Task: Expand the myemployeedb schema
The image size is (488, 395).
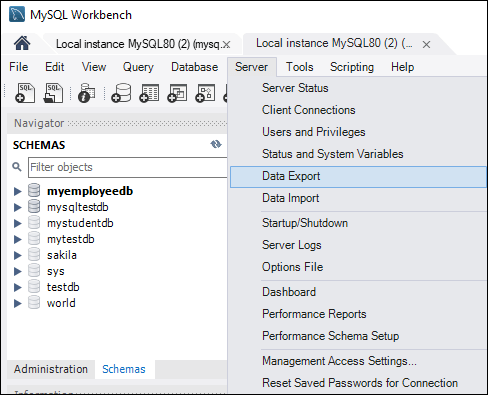Action: tap(18, 191)
